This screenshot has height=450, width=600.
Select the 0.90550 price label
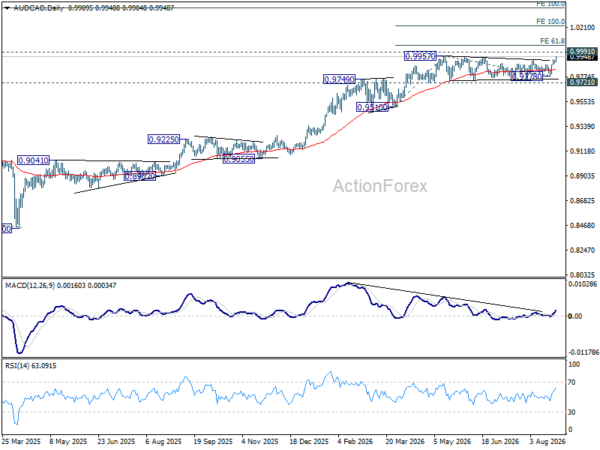click(238, 159)
